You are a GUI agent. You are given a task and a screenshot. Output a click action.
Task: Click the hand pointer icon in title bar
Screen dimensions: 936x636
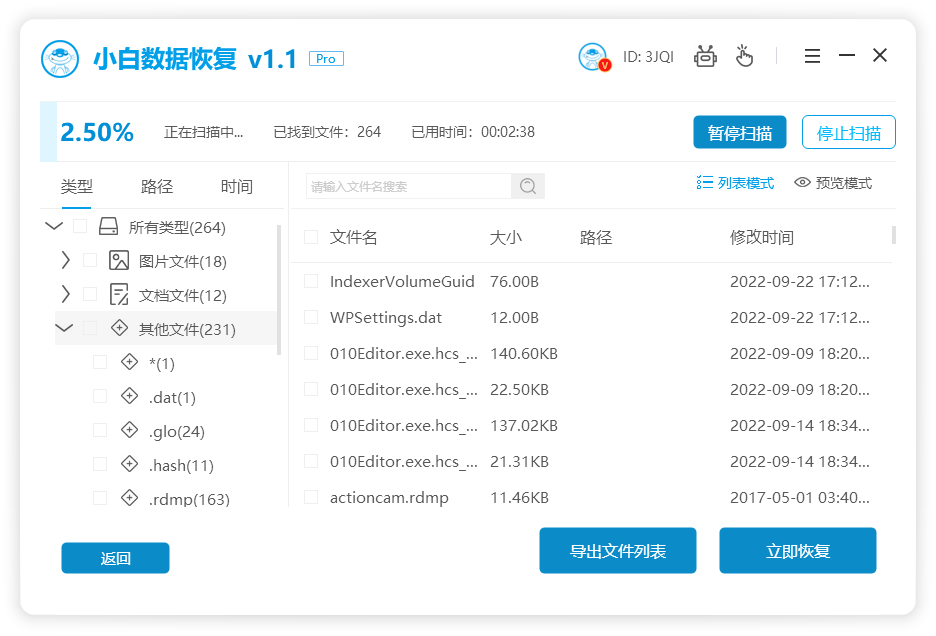[x=744, y=56]
